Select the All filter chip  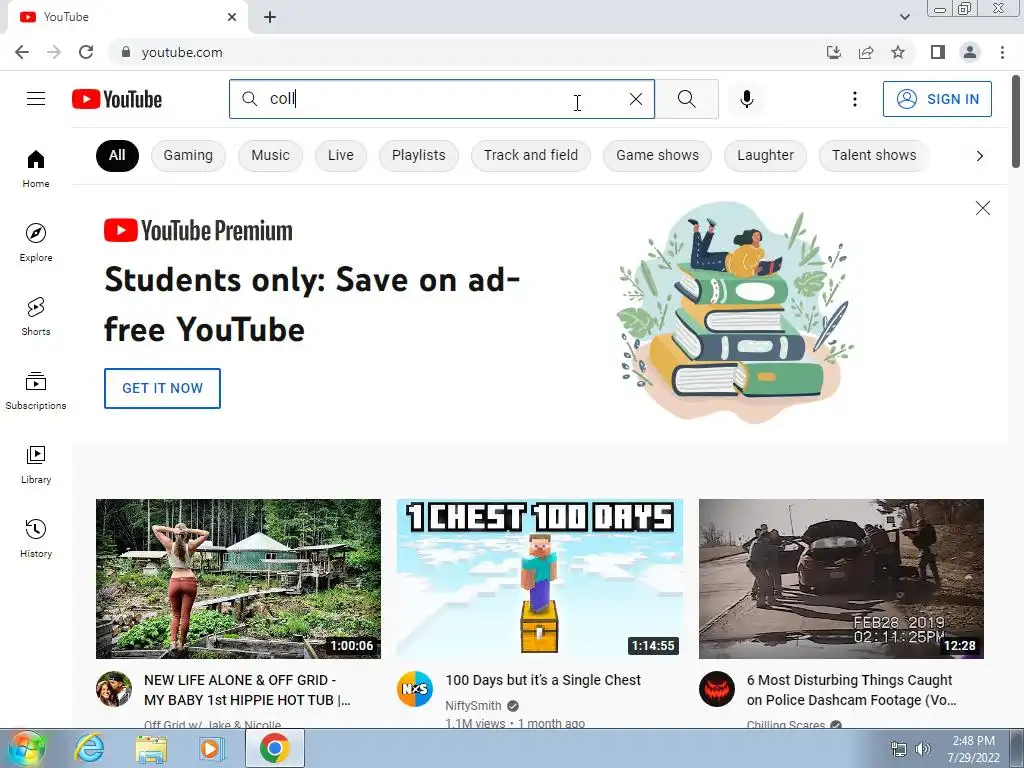point(117,155)
